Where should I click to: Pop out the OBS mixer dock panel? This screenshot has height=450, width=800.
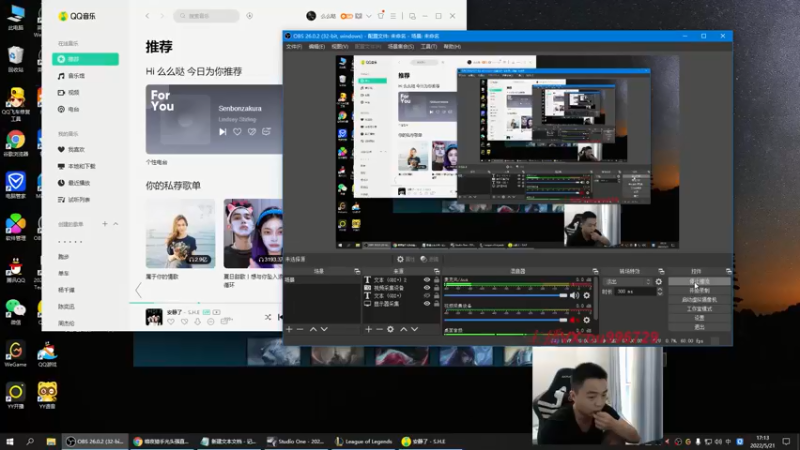pos(595,271)
